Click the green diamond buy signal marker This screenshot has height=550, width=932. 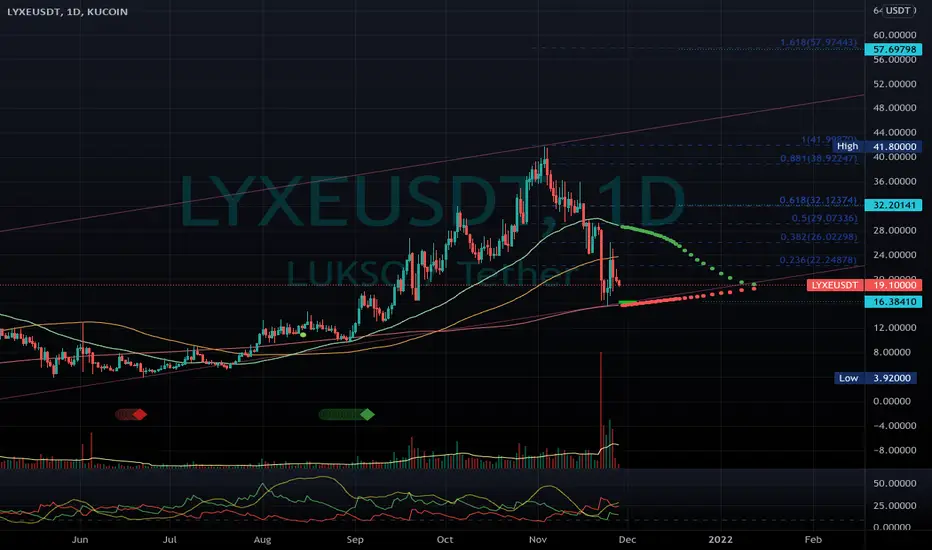click(367, 414)
